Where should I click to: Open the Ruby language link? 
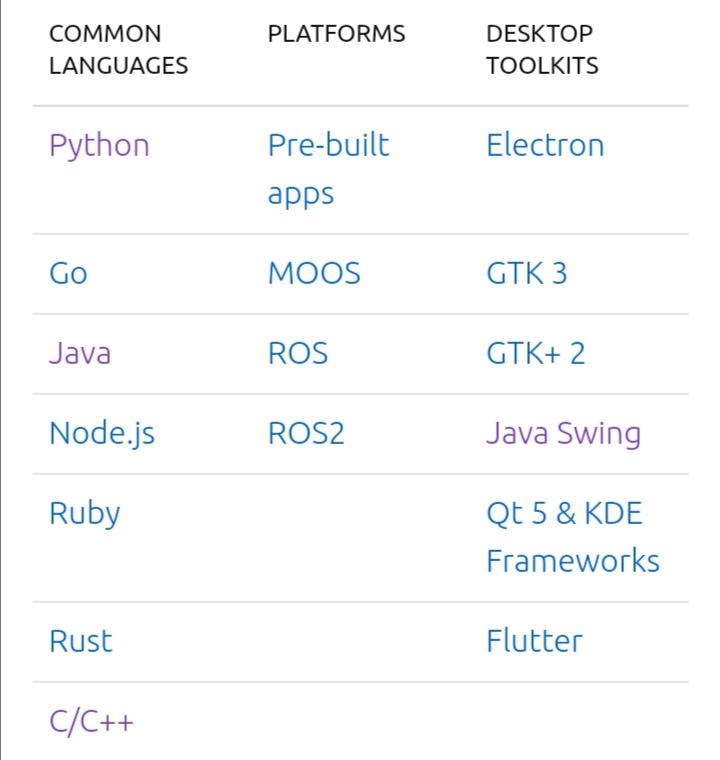[x=84, y=514]
